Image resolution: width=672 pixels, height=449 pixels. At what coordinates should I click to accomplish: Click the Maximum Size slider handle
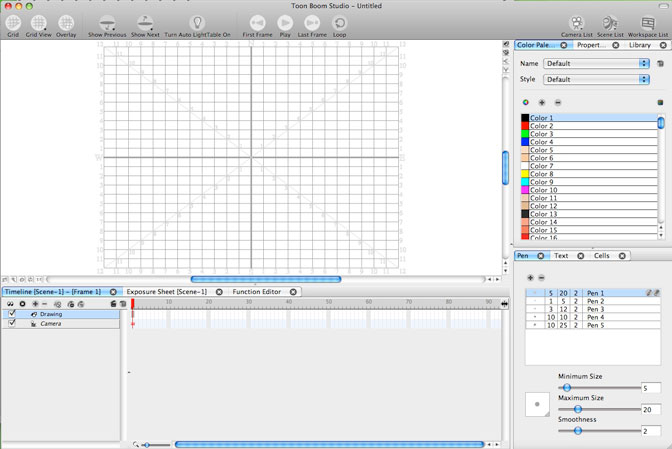click(x=577, y=409)
